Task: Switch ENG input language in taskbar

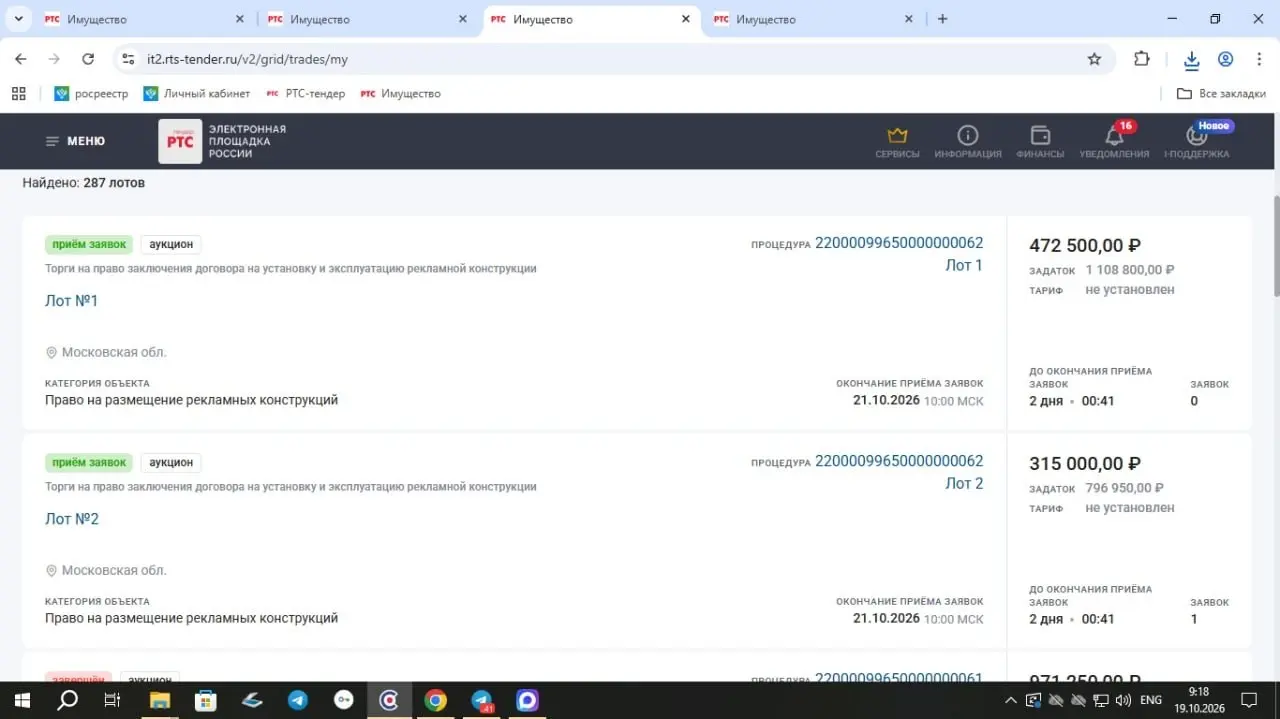Action: (1151, 700)
